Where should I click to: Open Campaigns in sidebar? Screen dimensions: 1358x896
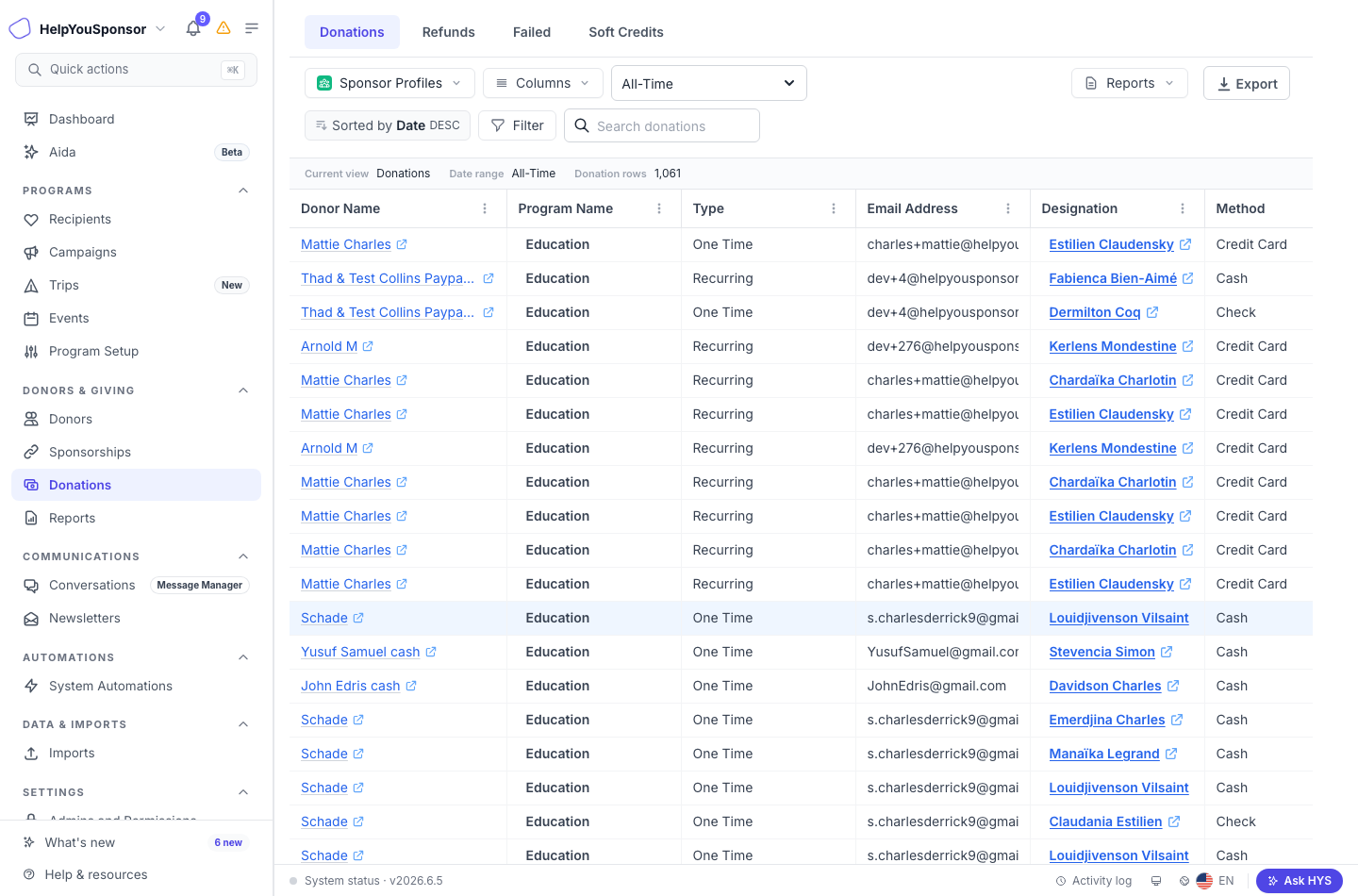click(136, 252)
